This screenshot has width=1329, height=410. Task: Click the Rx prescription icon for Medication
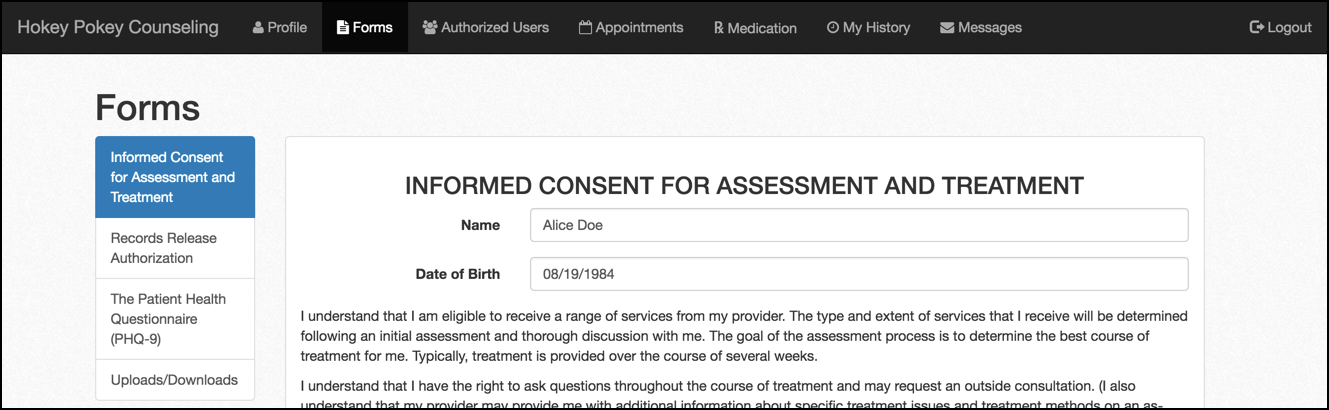(719, 28)
